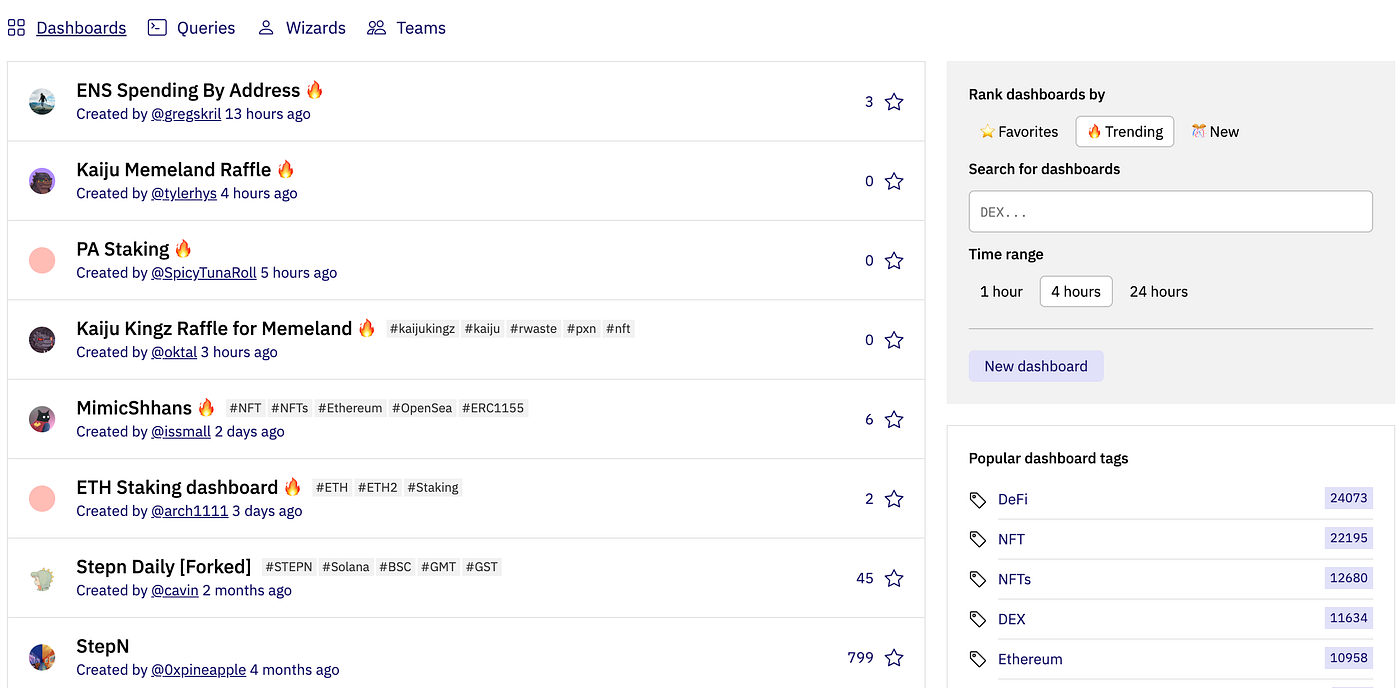This screenshot has height=688, width=1400.
Task: Click 0xpineapple's avatar image
Action: coord(42,657)
